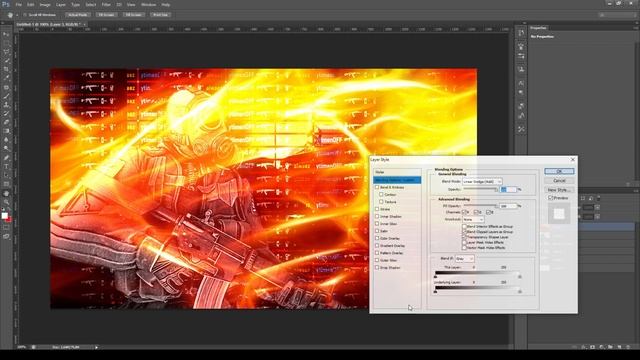Open the Blend Mode dropdown
This screenshot has height=360, width=640.
click(482, 181)
